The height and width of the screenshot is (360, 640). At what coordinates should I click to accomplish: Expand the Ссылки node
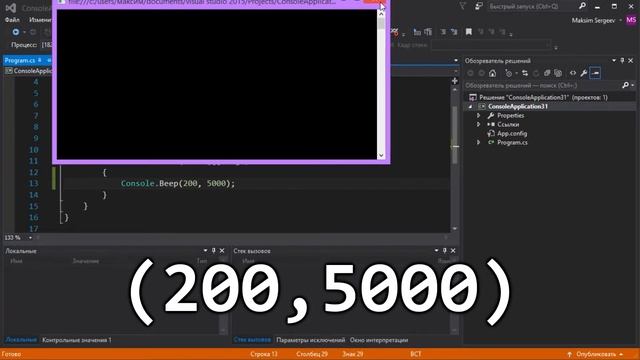click(x=479, y=124)
